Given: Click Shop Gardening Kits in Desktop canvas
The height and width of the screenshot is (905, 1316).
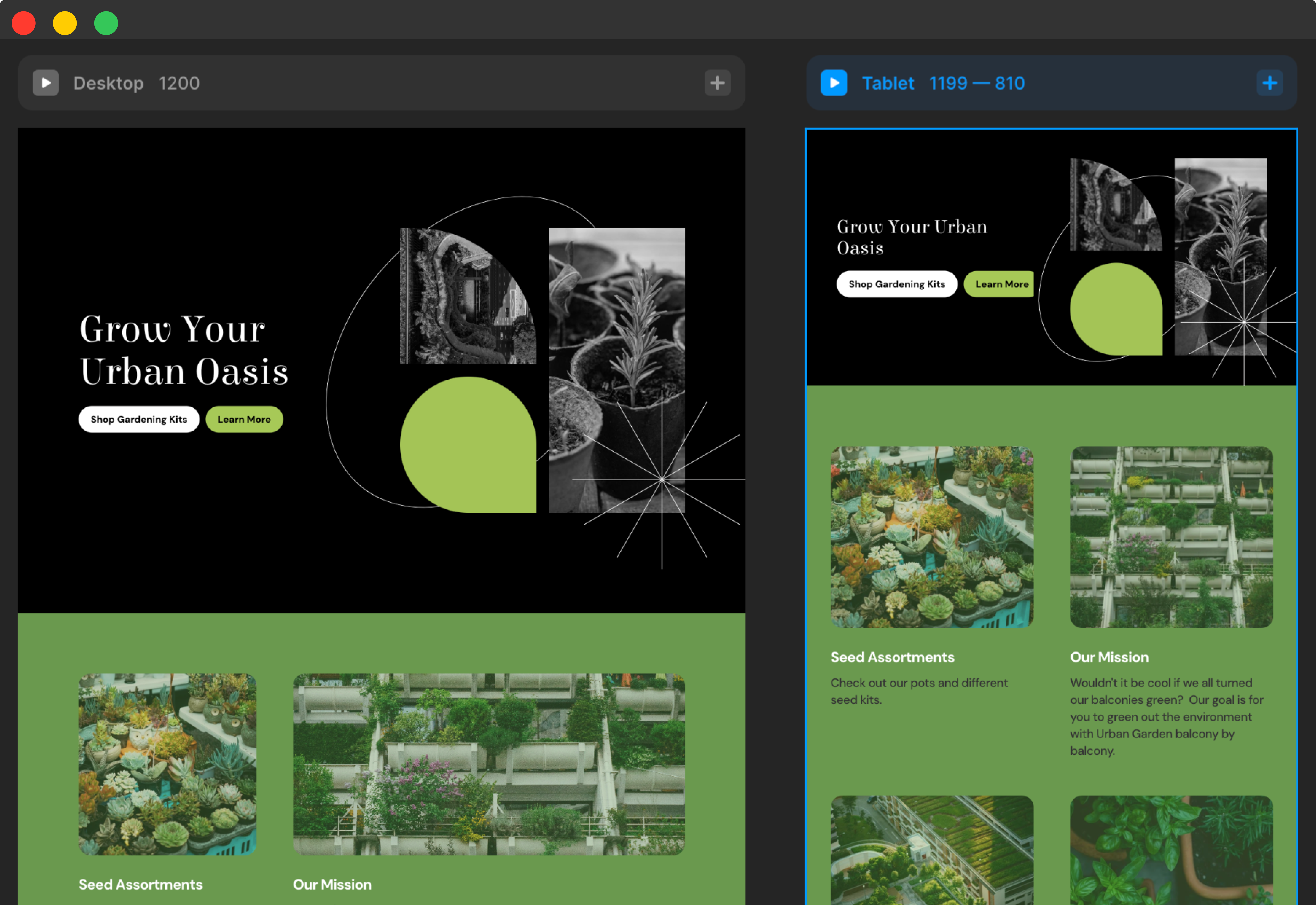Looking at the screenshot, I should tap(139, 420).
